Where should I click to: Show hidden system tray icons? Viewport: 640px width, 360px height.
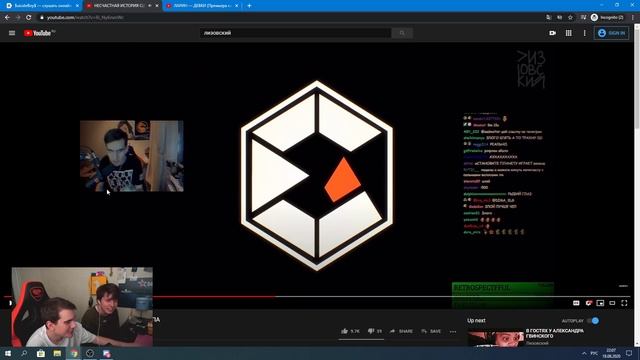pyautogui.click(x=584, y=353)
